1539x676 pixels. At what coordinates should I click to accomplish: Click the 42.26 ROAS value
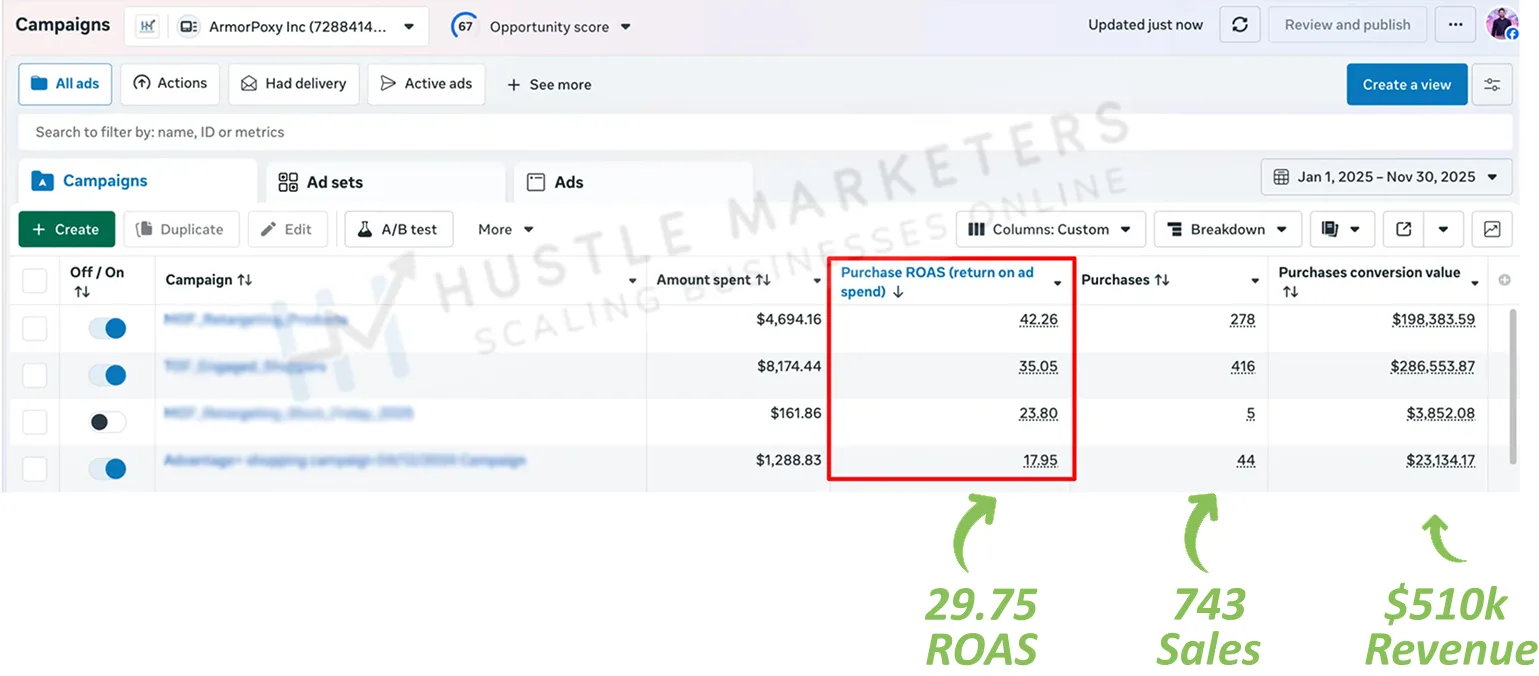[1038, 320]
